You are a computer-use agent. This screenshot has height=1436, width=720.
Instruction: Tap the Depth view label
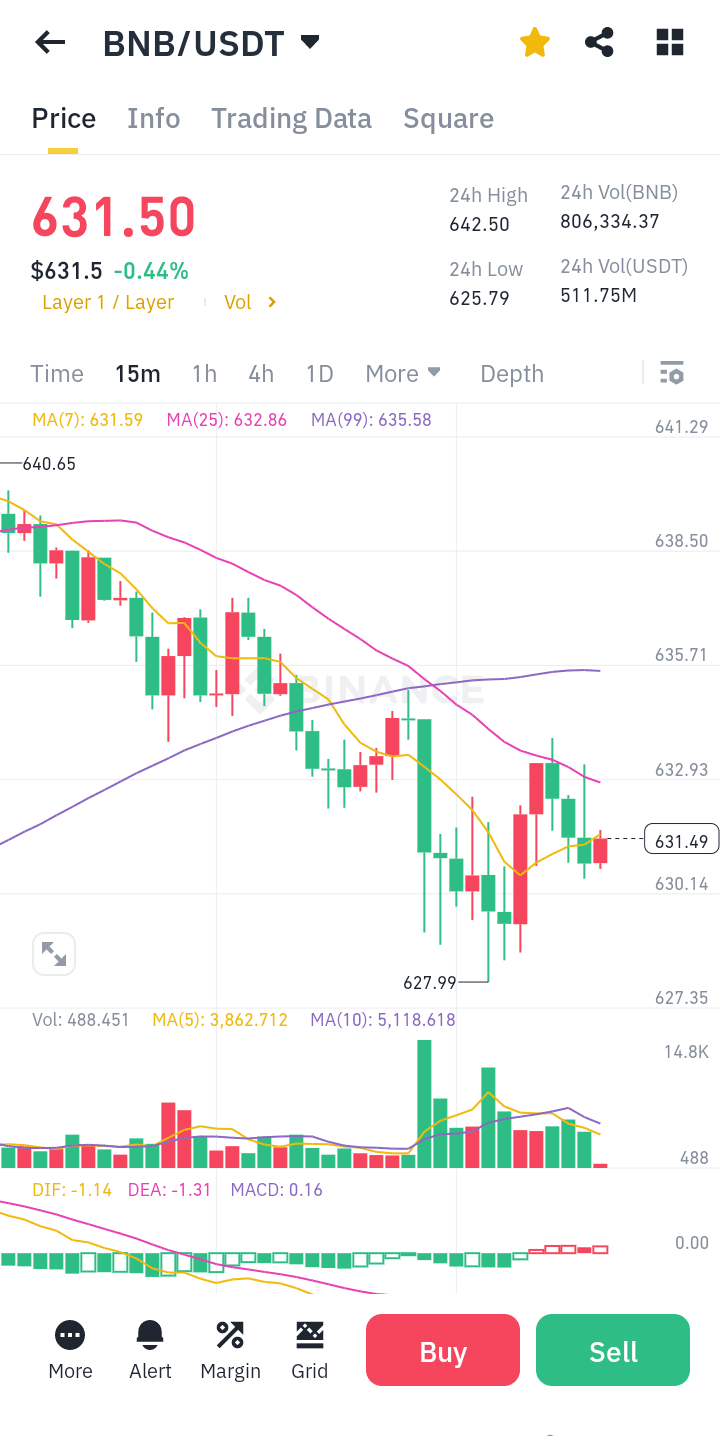pyautogui.click(x=511, y=373)
